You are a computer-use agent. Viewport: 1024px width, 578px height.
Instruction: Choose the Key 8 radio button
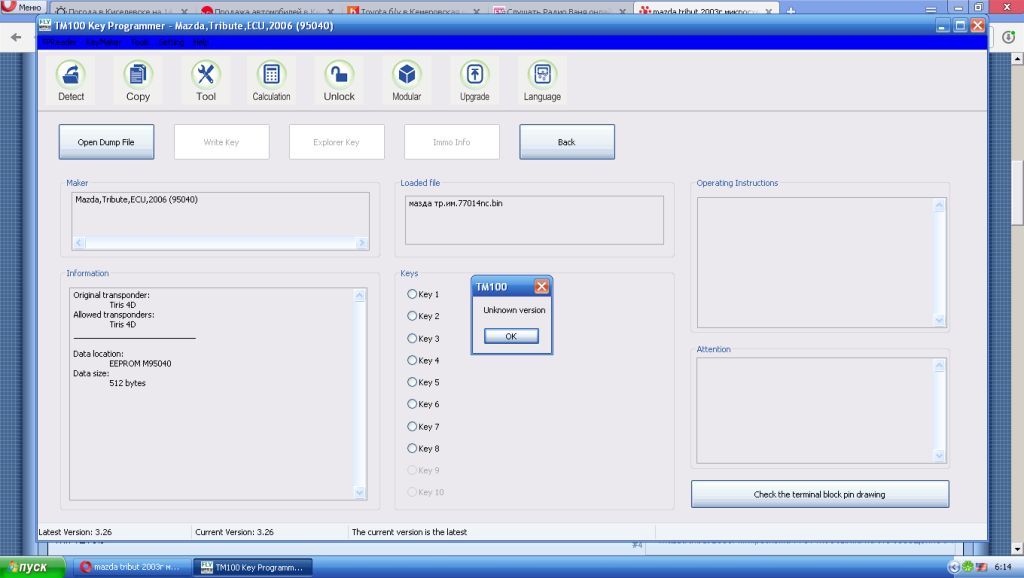(412, 449)
